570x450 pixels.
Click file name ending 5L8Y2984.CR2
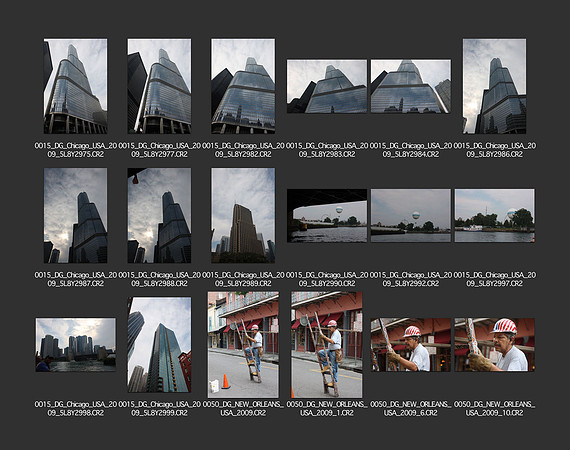[411, 150]
